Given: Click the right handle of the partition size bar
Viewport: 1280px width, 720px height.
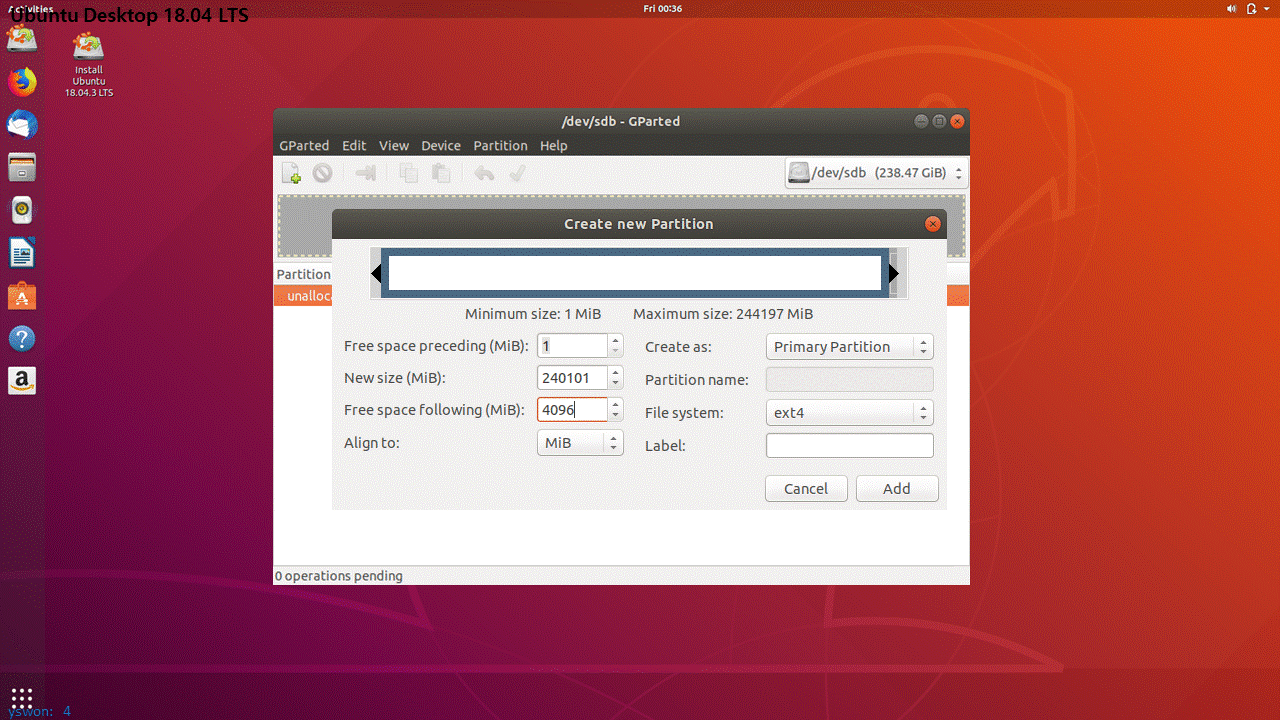Looking at the screenshot, I should [x=894, y=273].
